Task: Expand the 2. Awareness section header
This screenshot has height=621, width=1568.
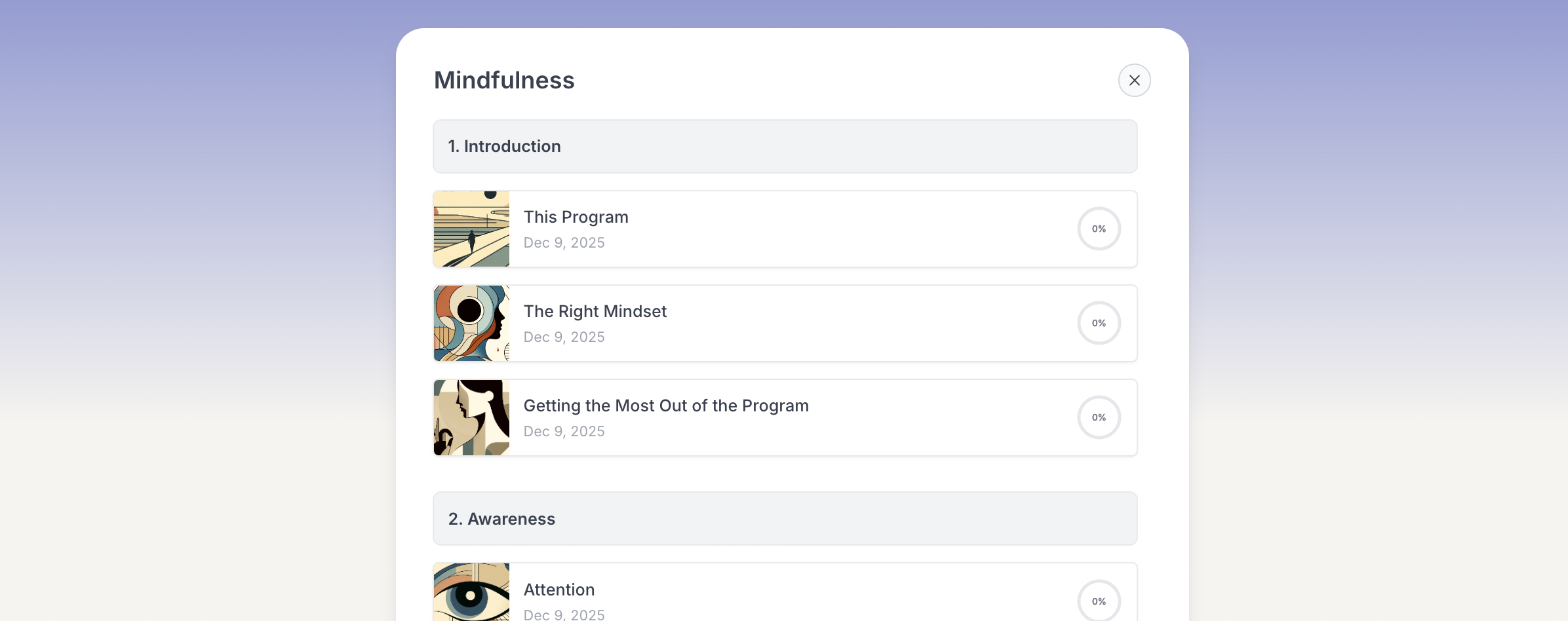Action: 785,519
